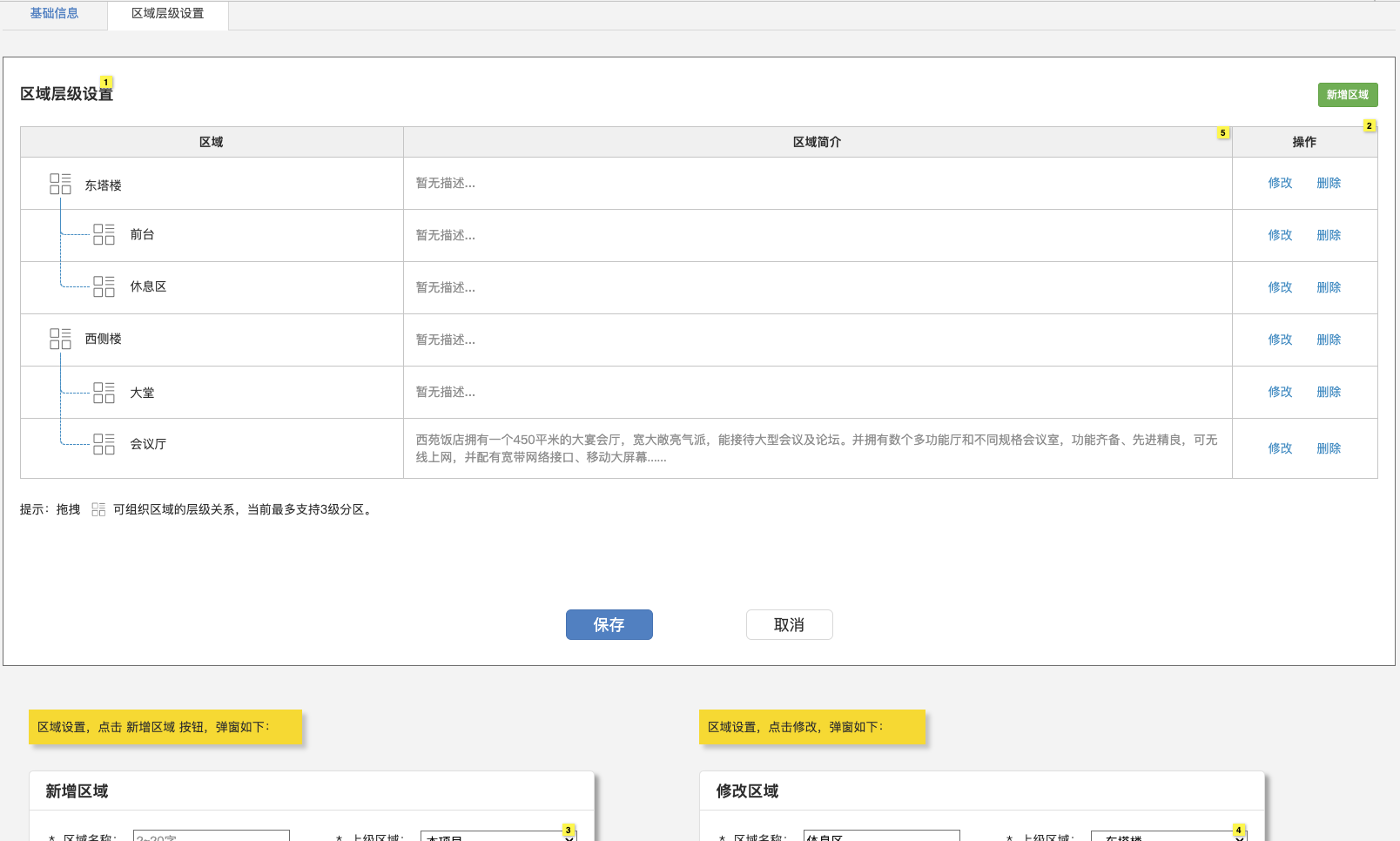Click 修改 link for 前台
Image resolution: width=1400 pixels, height=841 pixels.
(1280, 235)
